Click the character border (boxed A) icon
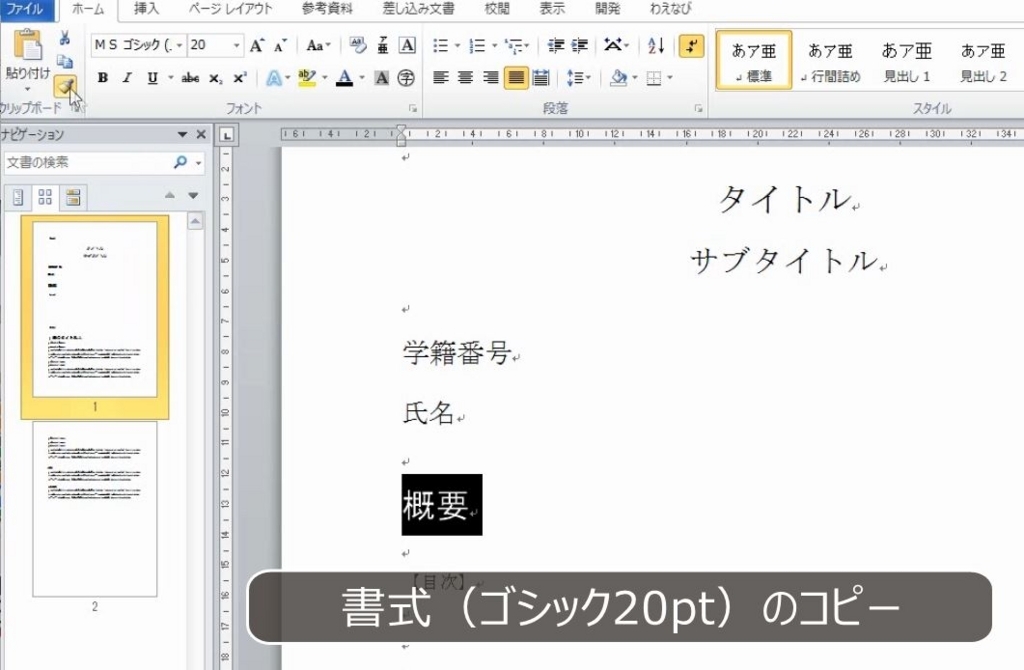Image resolution: width=1024 pixels, height=670 pixels. pos(407,45)
